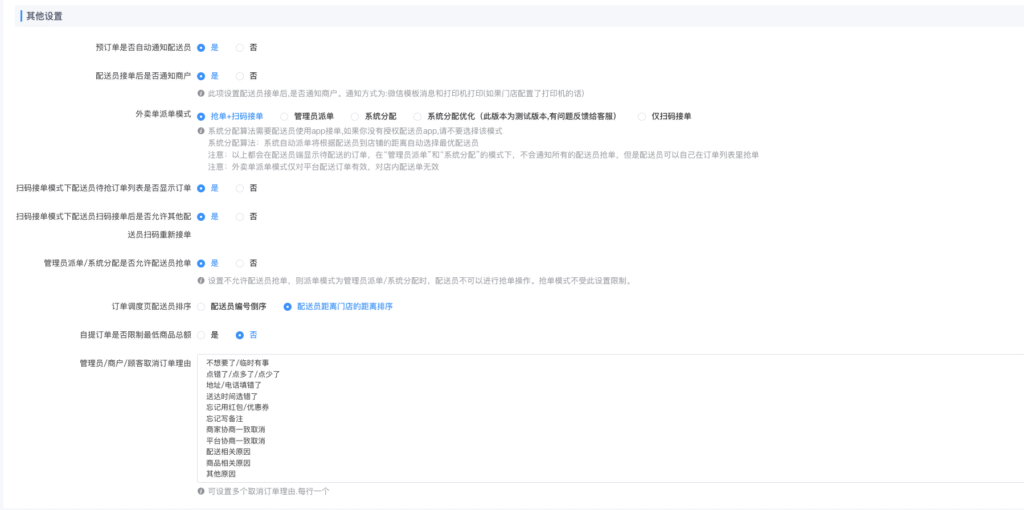Click the 点错了/点多了/点少了 reason line
This screenshot has width=1024, height=510.
click(x=242, y=374)
